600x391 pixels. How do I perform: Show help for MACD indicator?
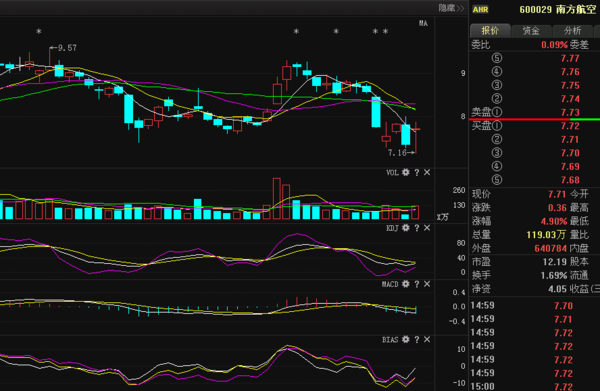pyautogui.click(x=417, y=284)
